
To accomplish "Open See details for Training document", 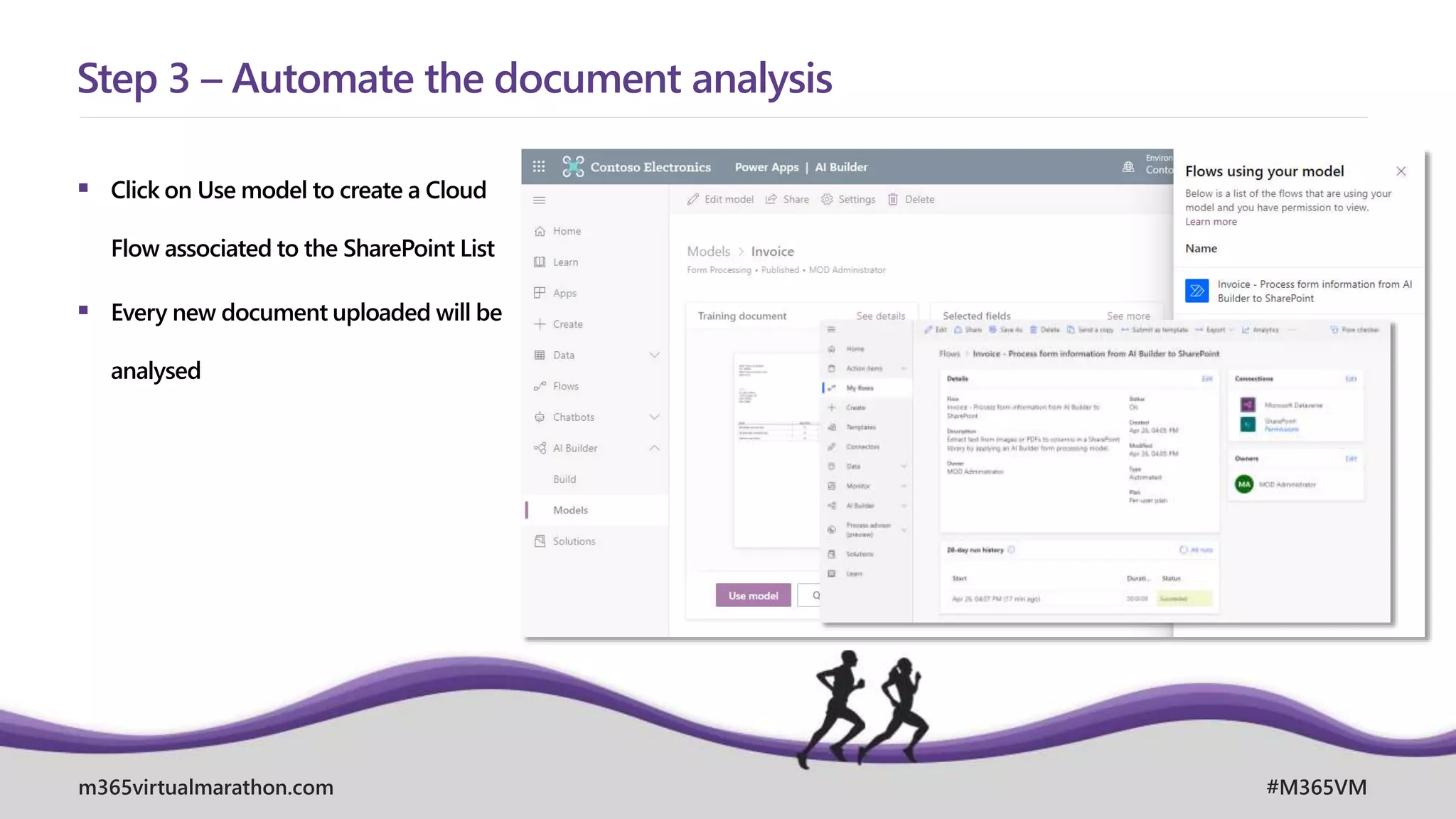I will tap(880, 316).
